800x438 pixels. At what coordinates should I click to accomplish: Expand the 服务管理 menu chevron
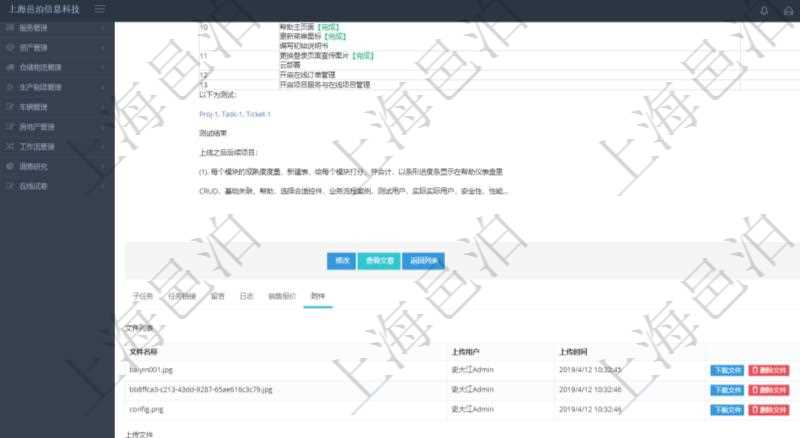click(103, 28)
